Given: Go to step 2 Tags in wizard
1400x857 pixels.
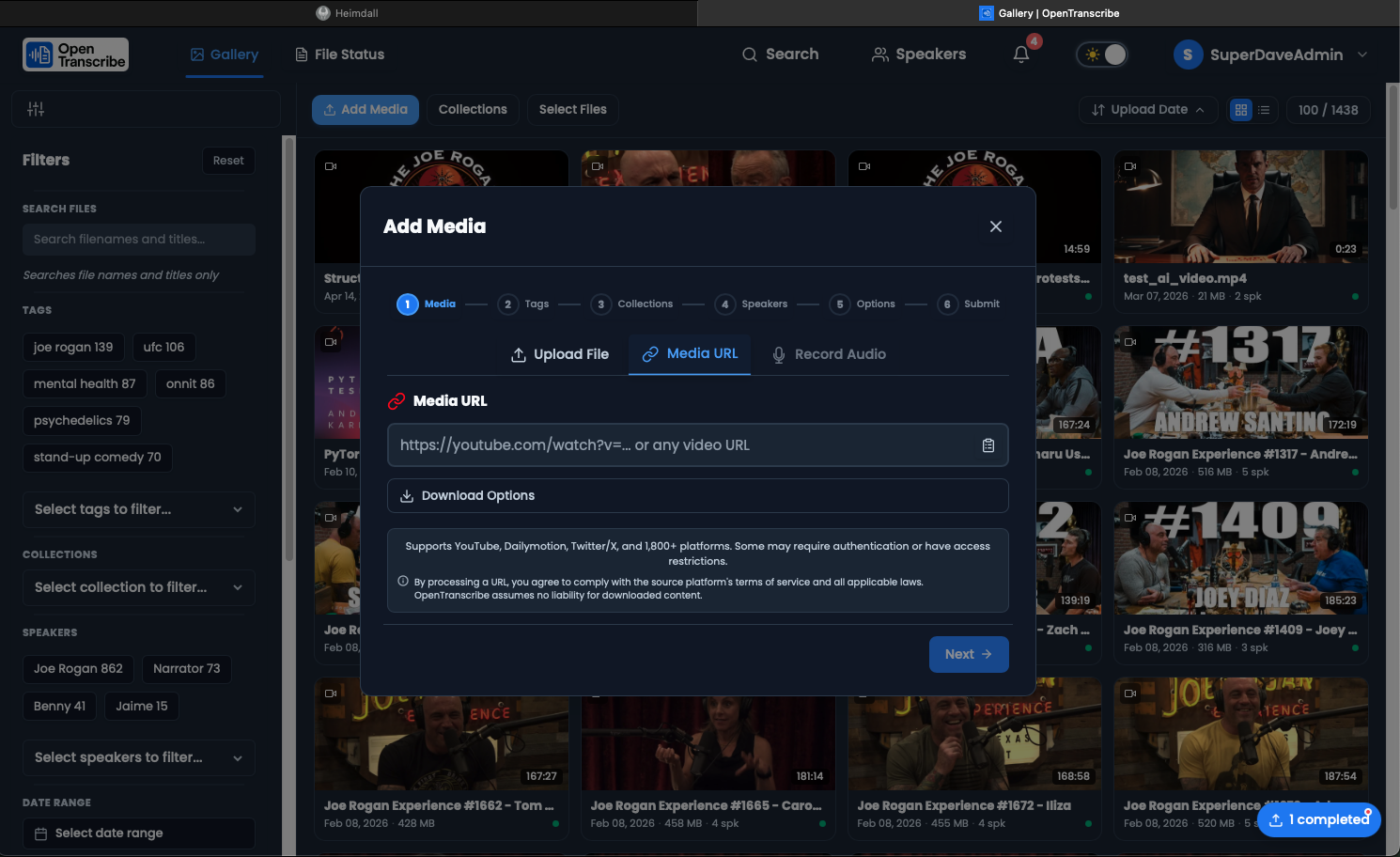Looking at the screenshot, I should tap(524, 304).
